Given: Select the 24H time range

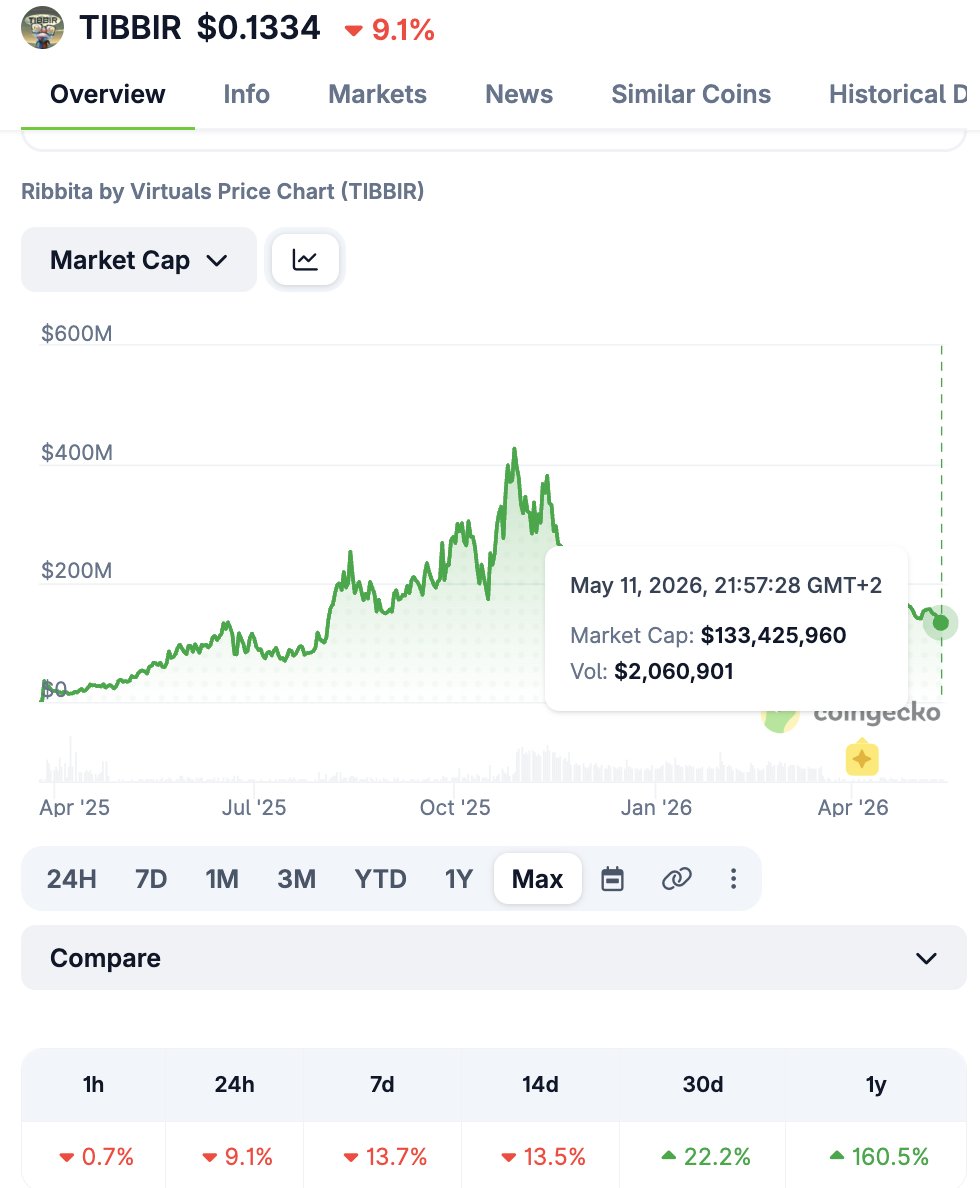Looking at the screenshot, I should tap(71, 879).
